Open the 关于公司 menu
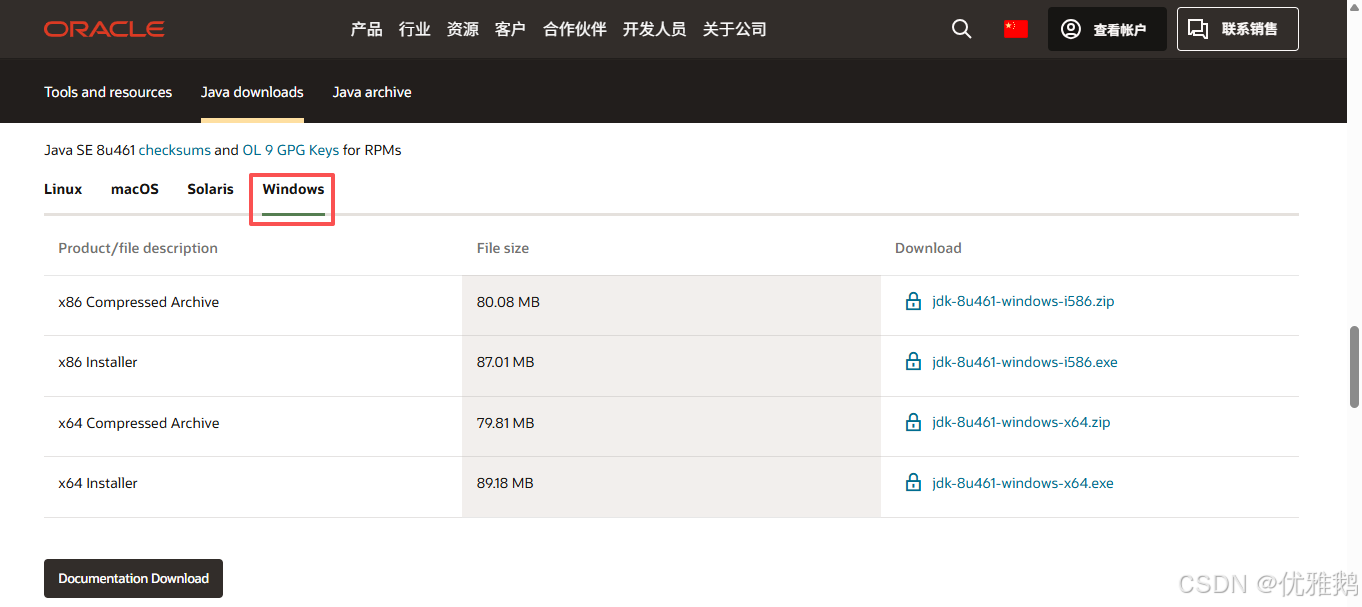This screenshot has height=607, width=1362. point(734,29)
